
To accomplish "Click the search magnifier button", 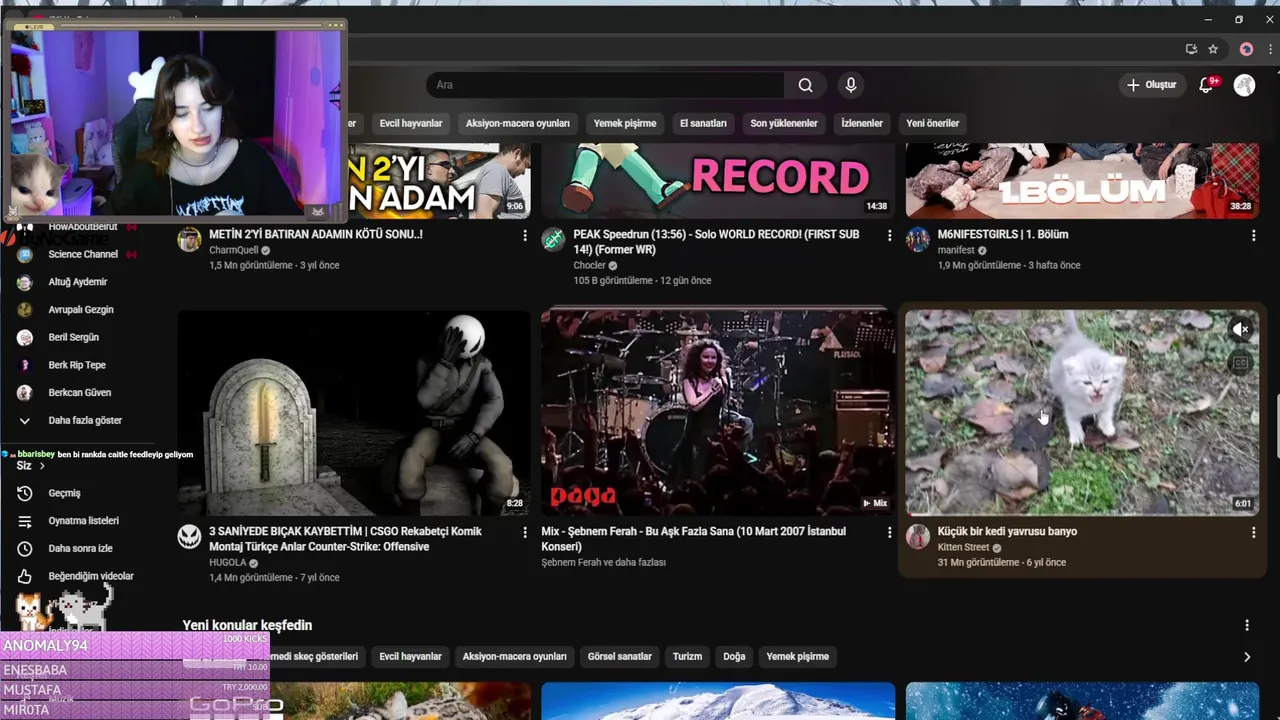I will pos(805,85).
